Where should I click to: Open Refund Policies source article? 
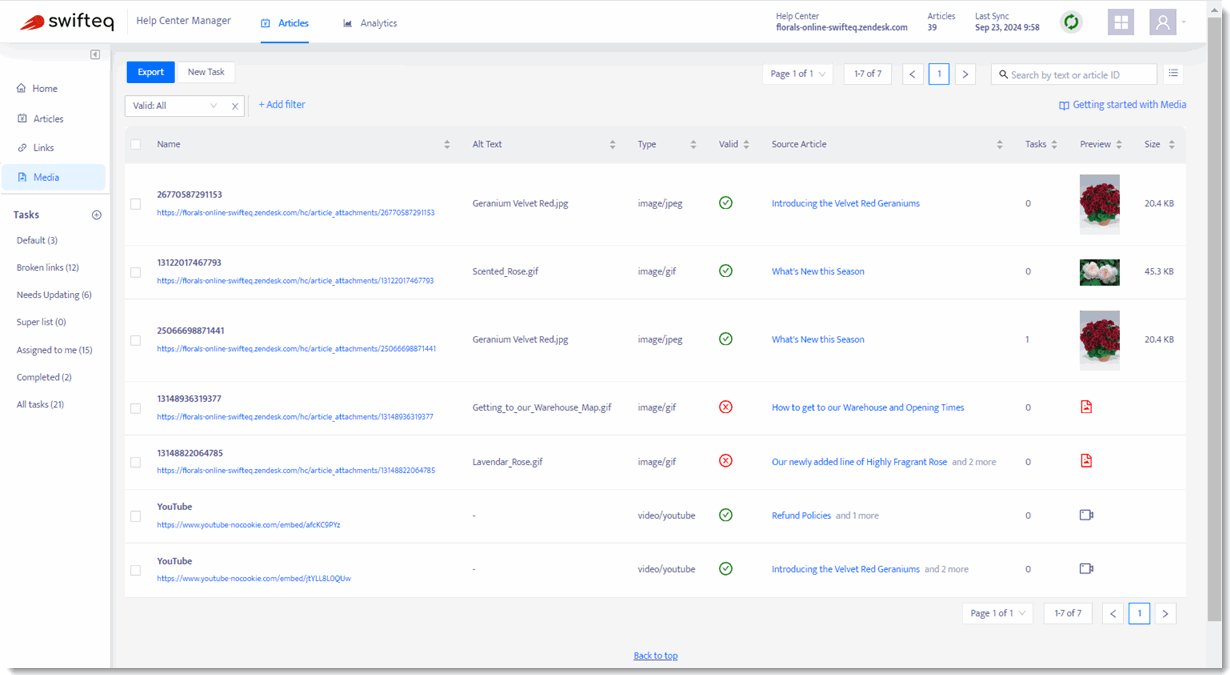tap(801, 516)
